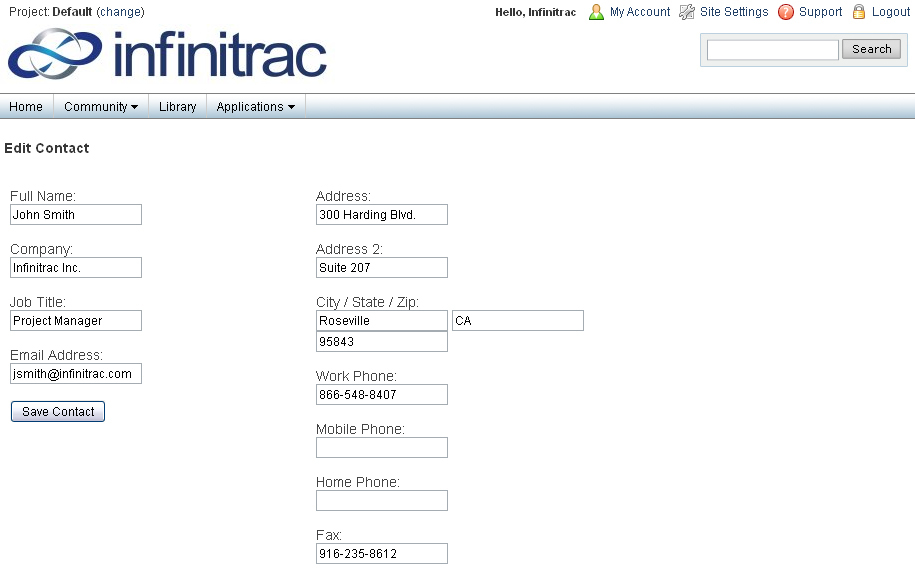Open the Support link
915x576 pixels.
point(820,12)
